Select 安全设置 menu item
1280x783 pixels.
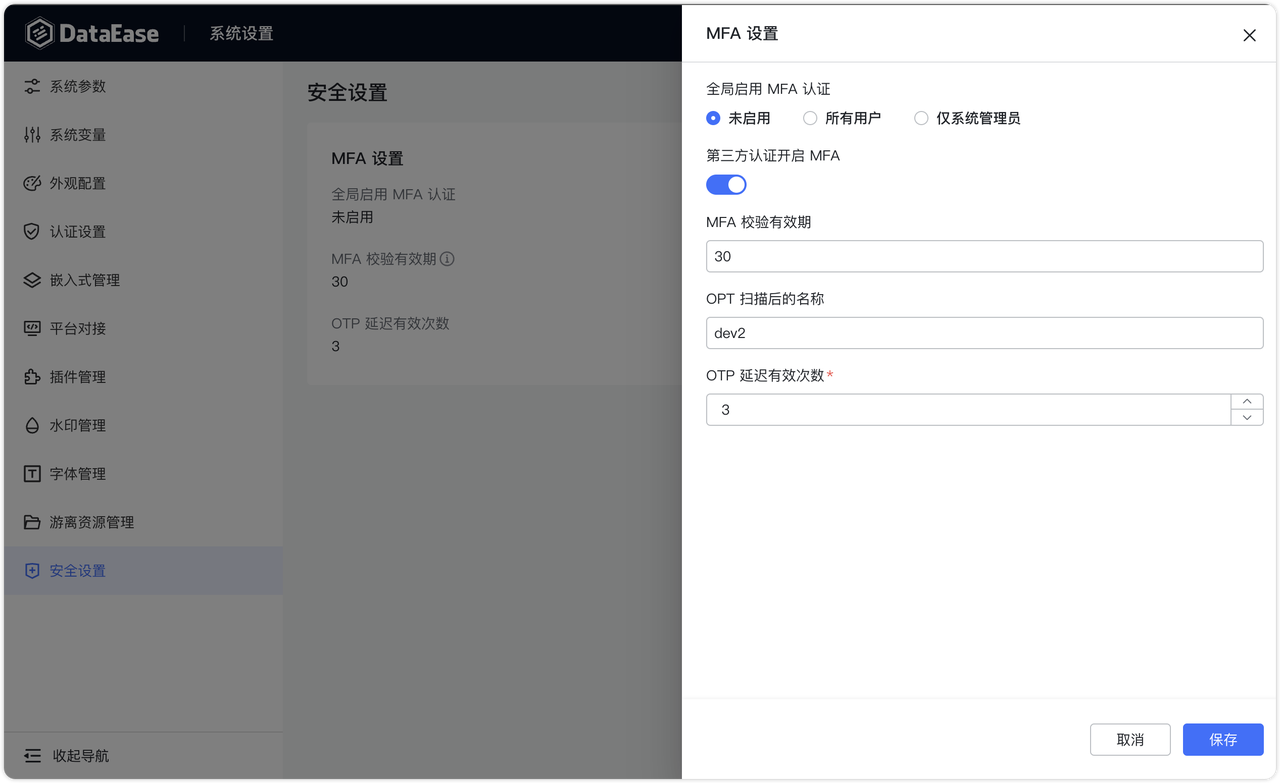tap(143, 571)
